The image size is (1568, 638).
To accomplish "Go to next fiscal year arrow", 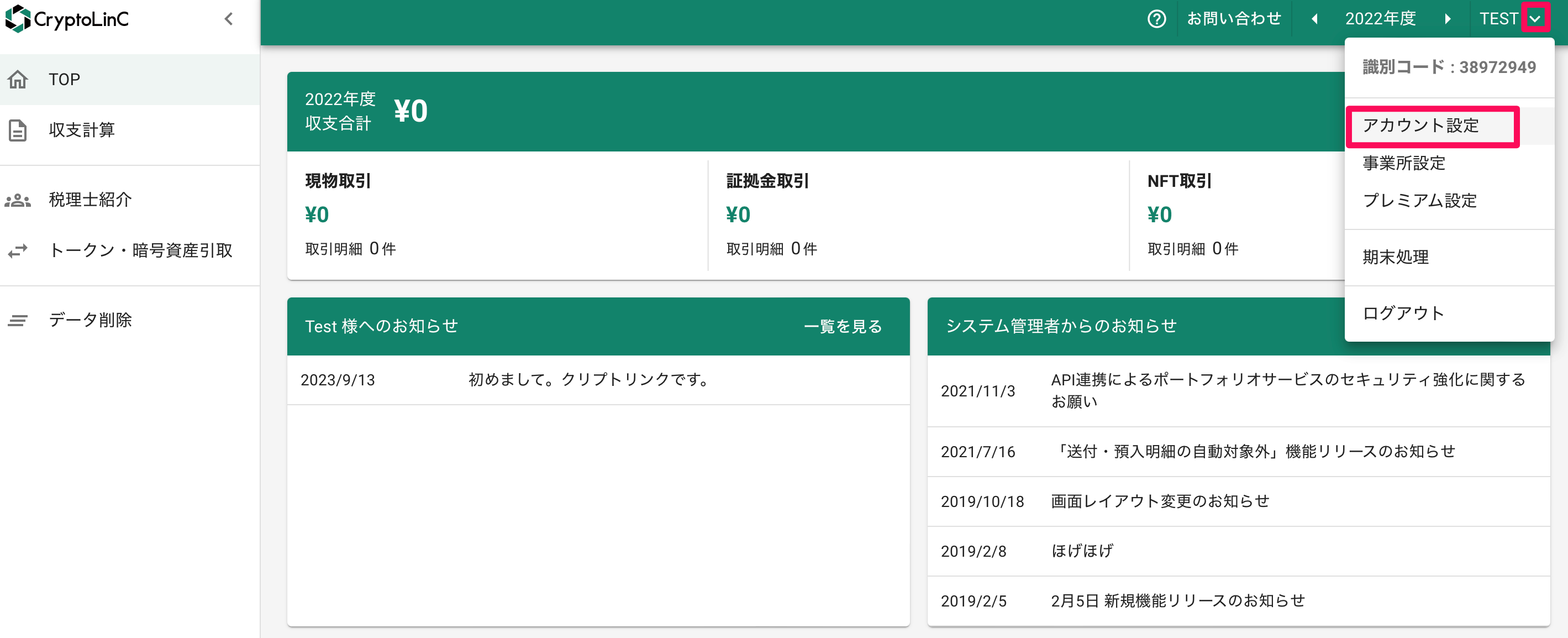I will pyautogui.click(x=1448, y=19).
